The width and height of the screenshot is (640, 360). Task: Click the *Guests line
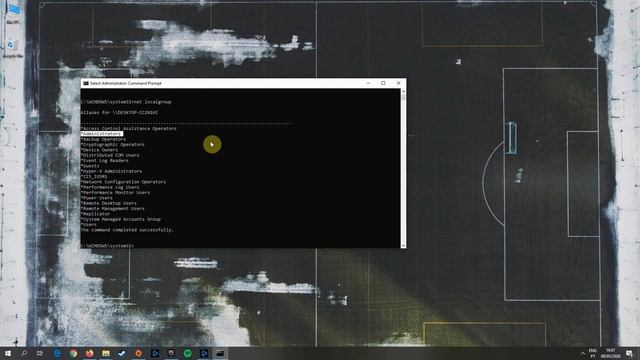point(90,166)
